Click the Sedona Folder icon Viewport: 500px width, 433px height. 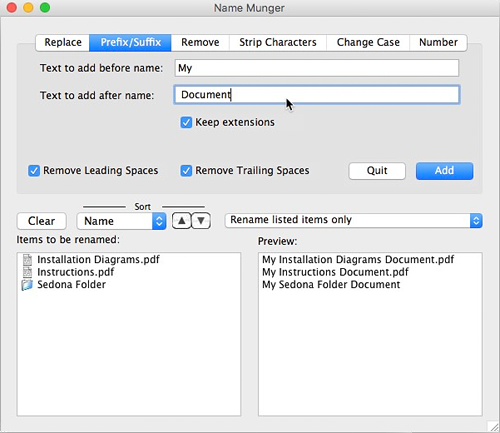[x=27, y=285]
